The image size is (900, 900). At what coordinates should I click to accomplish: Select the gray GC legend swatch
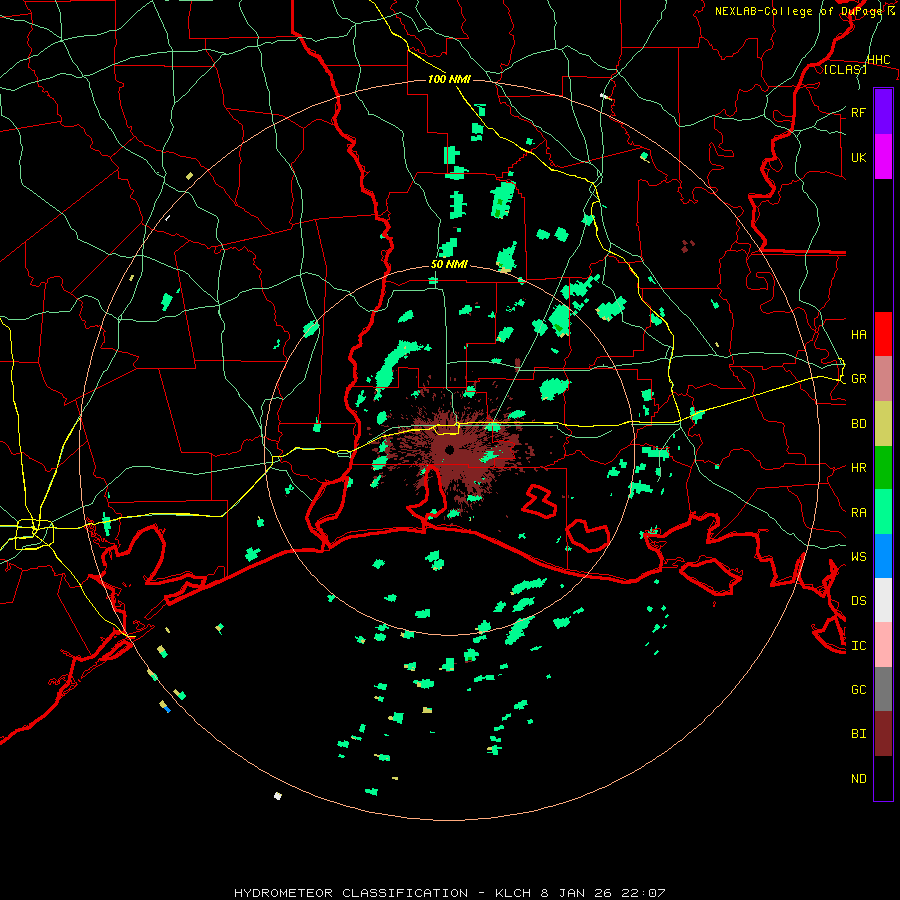click(x=883, y=689)
